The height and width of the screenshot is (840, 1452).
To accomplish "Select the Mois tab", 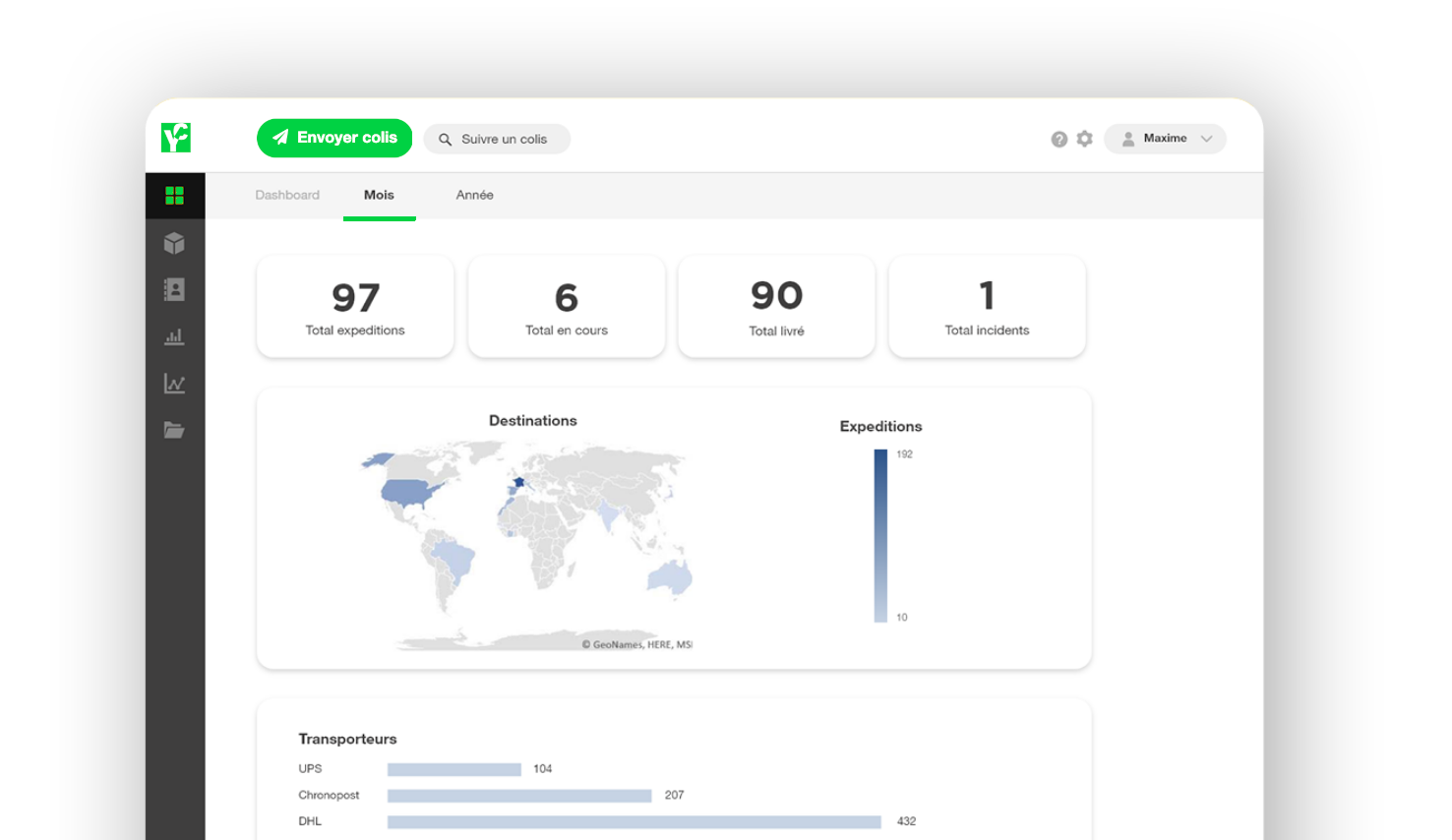I will [379, 195].
